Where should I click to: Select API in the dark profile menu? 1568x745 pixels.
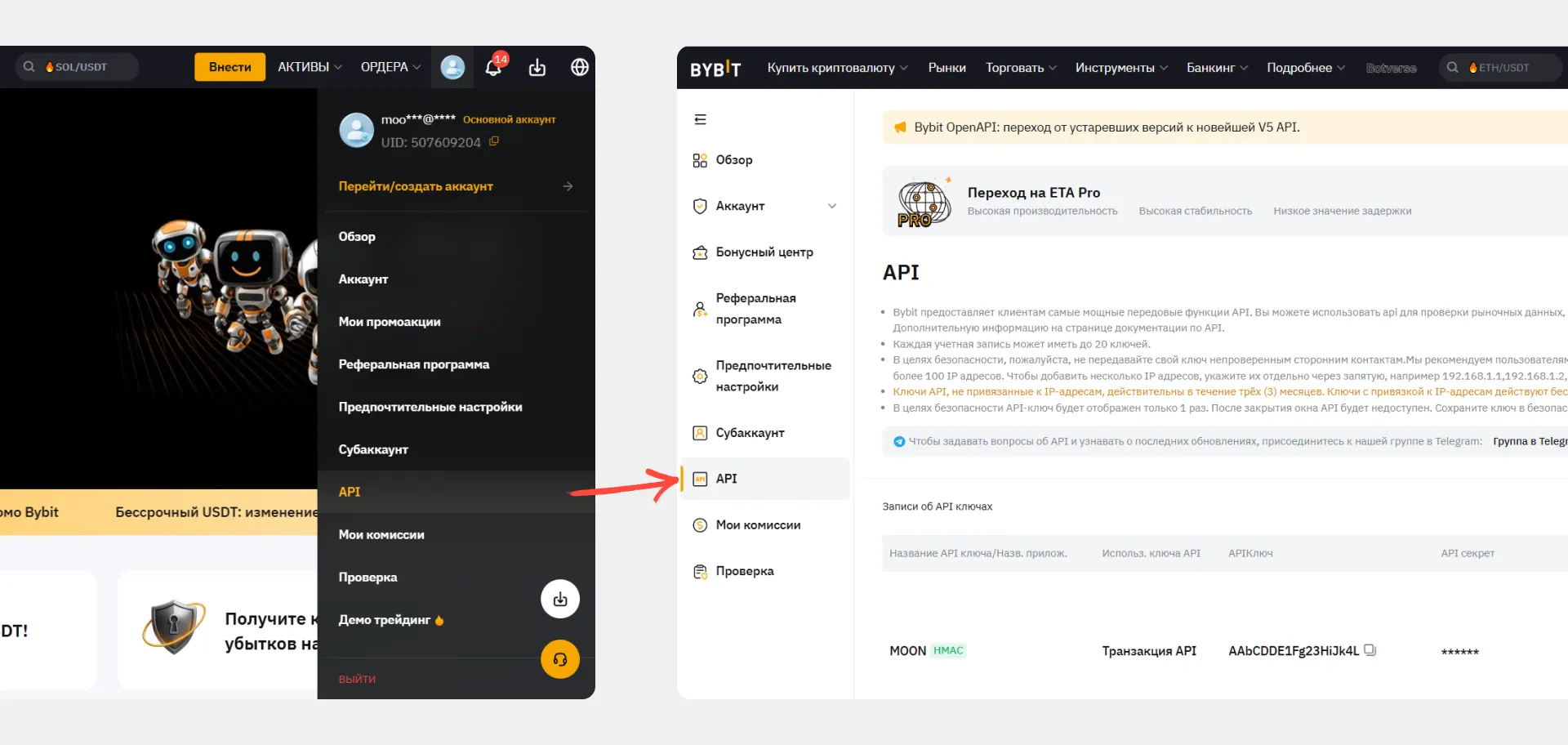[x=350, y=492]
